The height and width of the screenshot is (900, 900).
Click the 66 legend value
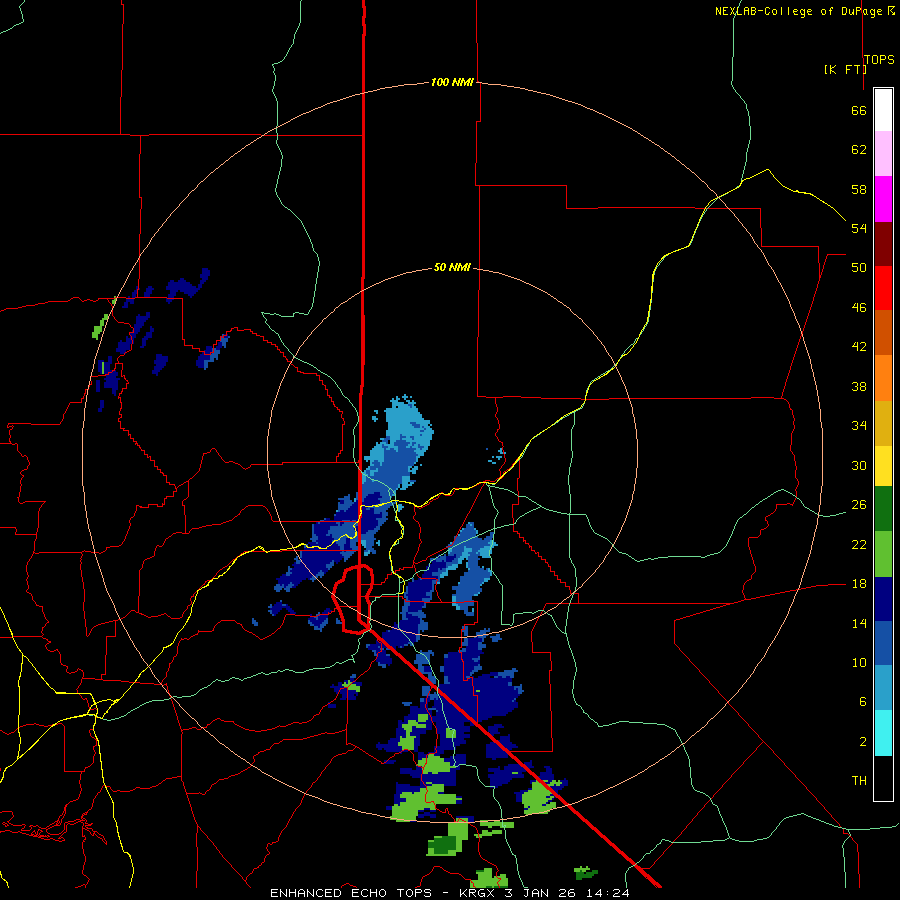tap(859, 110)
